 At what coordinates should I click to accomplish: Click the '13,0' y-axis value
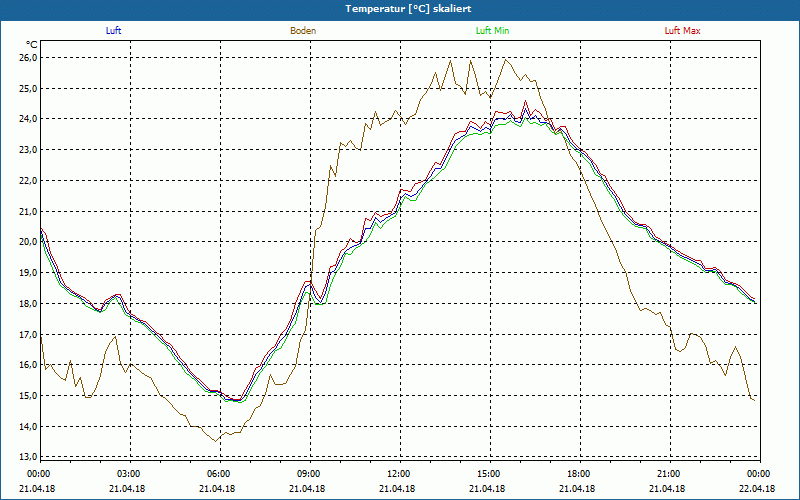[x=29, y=457]
